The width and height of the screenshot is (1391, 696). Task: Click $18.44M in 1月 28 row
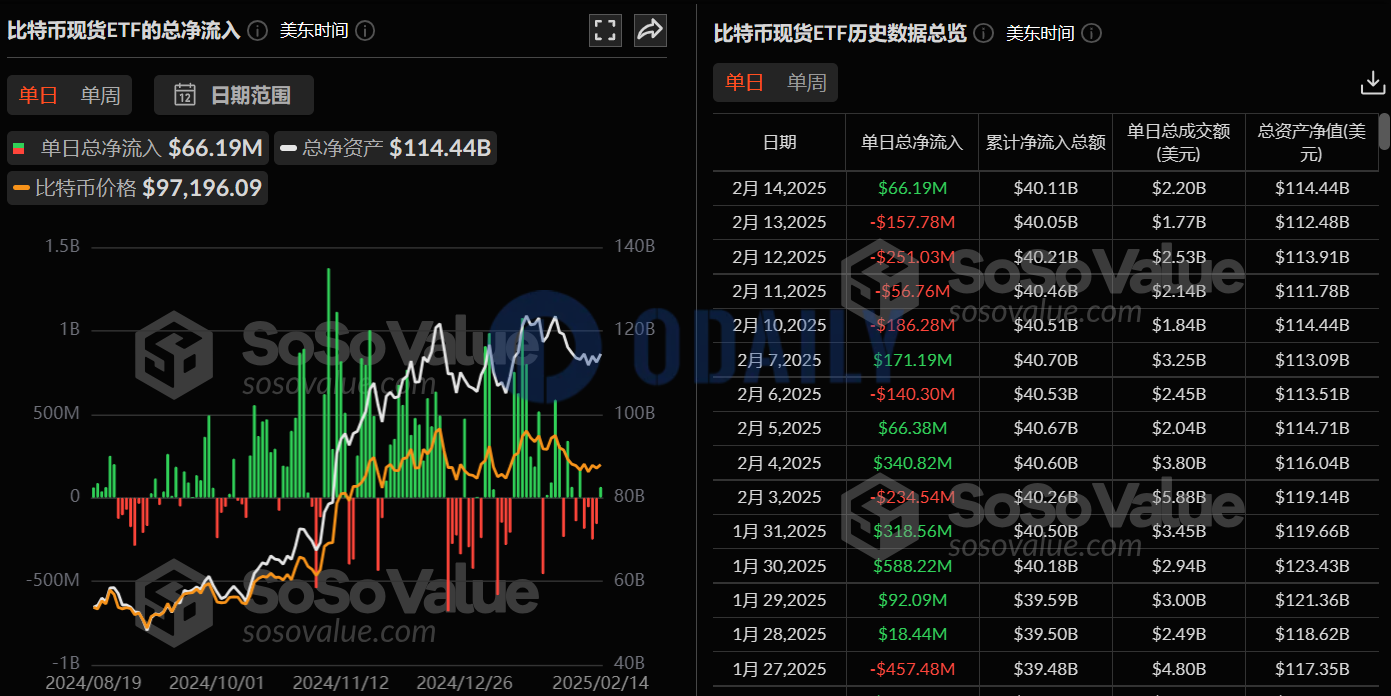click(912, 634)
